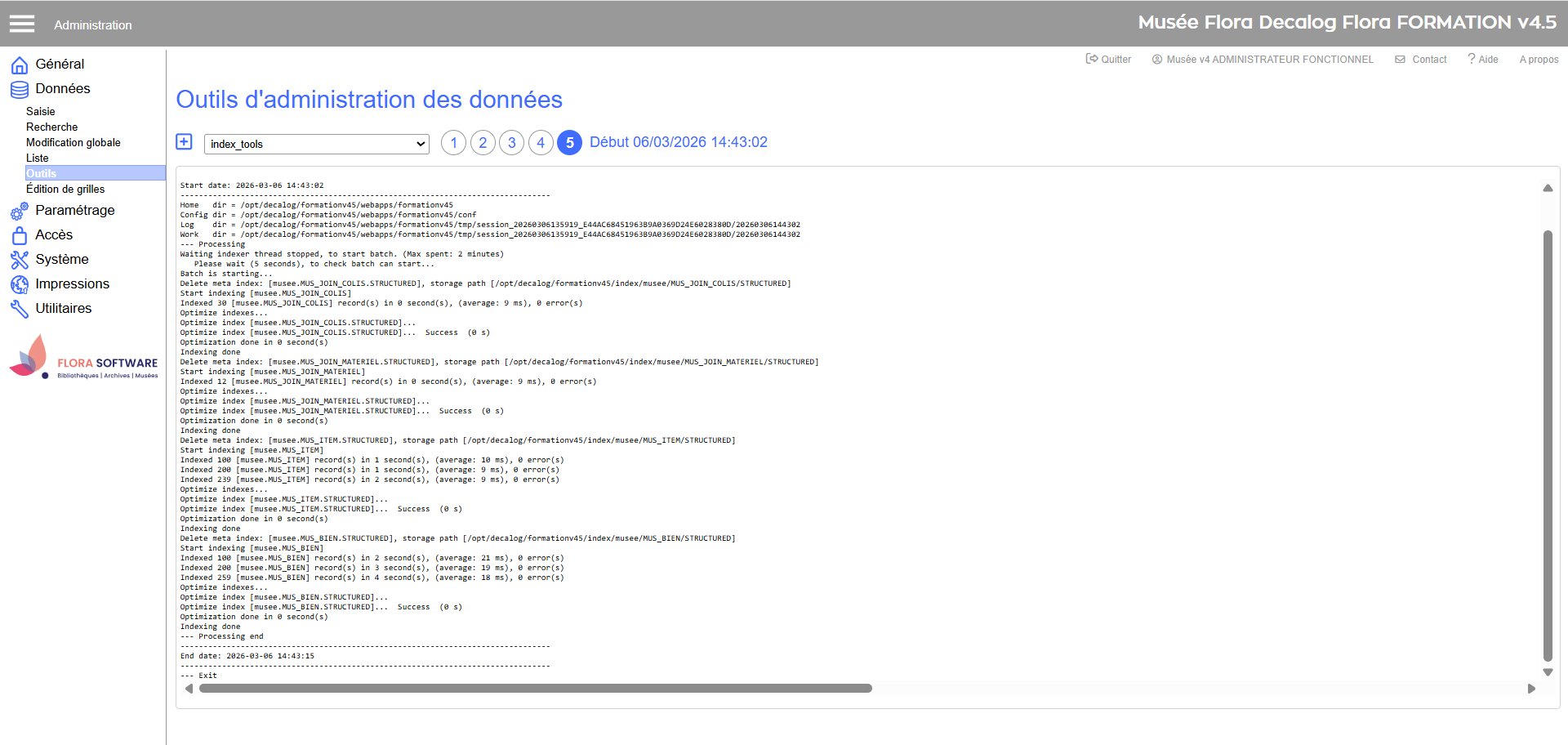
Task: Select Liste submenu item
Action: click(38, 158)
